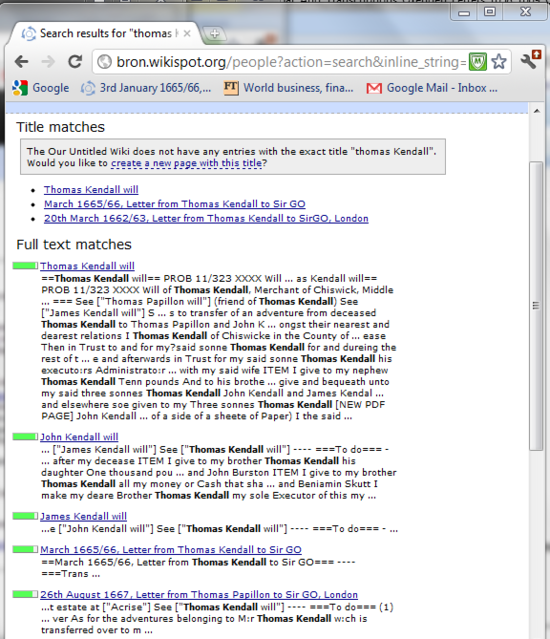Click the globe icon in the address bar
The image size is (550, 639).
[x=105, y=62]
